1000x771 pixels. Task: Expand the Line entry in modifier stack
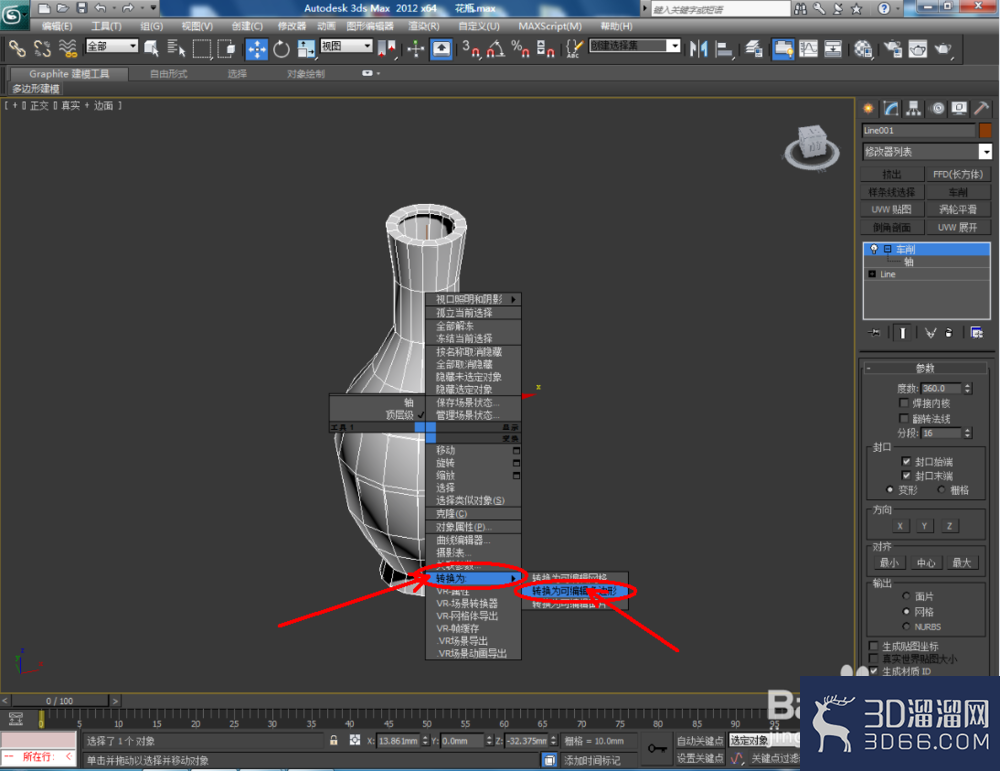coord(872,274)
